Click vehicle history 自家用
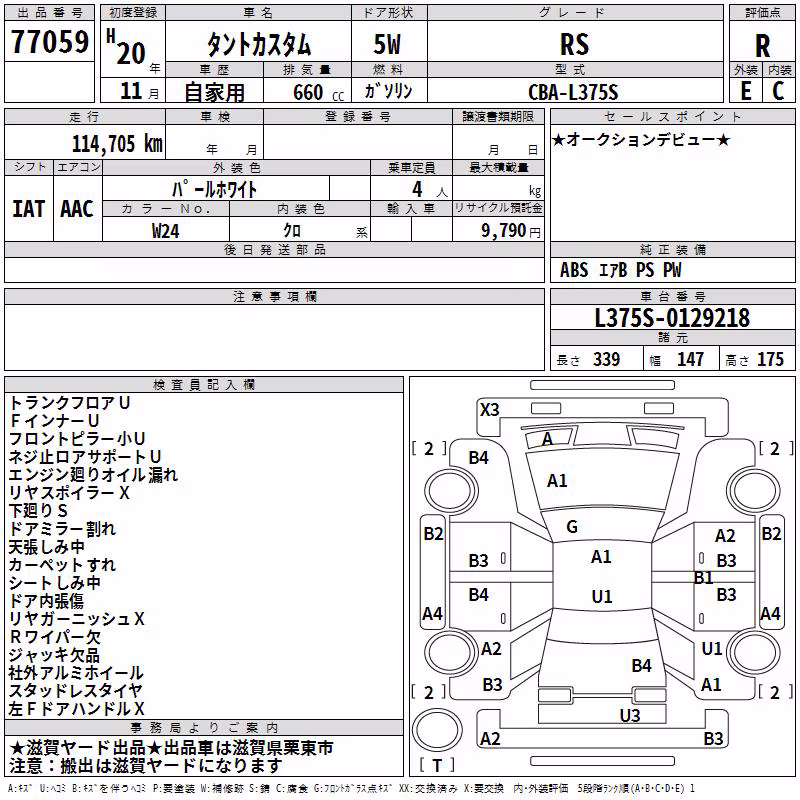The height and width of the screenshot is (800, 800). (x=214, y=92)
